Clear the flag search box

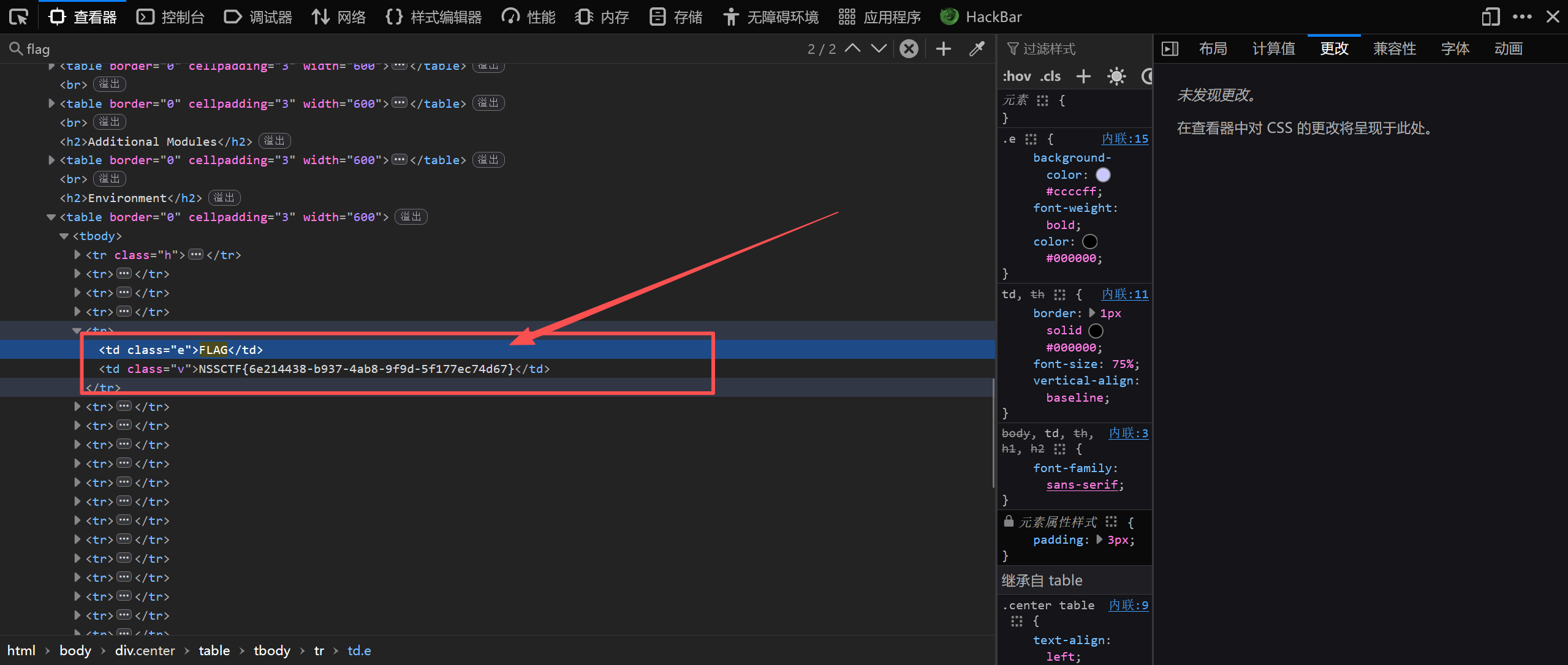click(x=909, y=49)
